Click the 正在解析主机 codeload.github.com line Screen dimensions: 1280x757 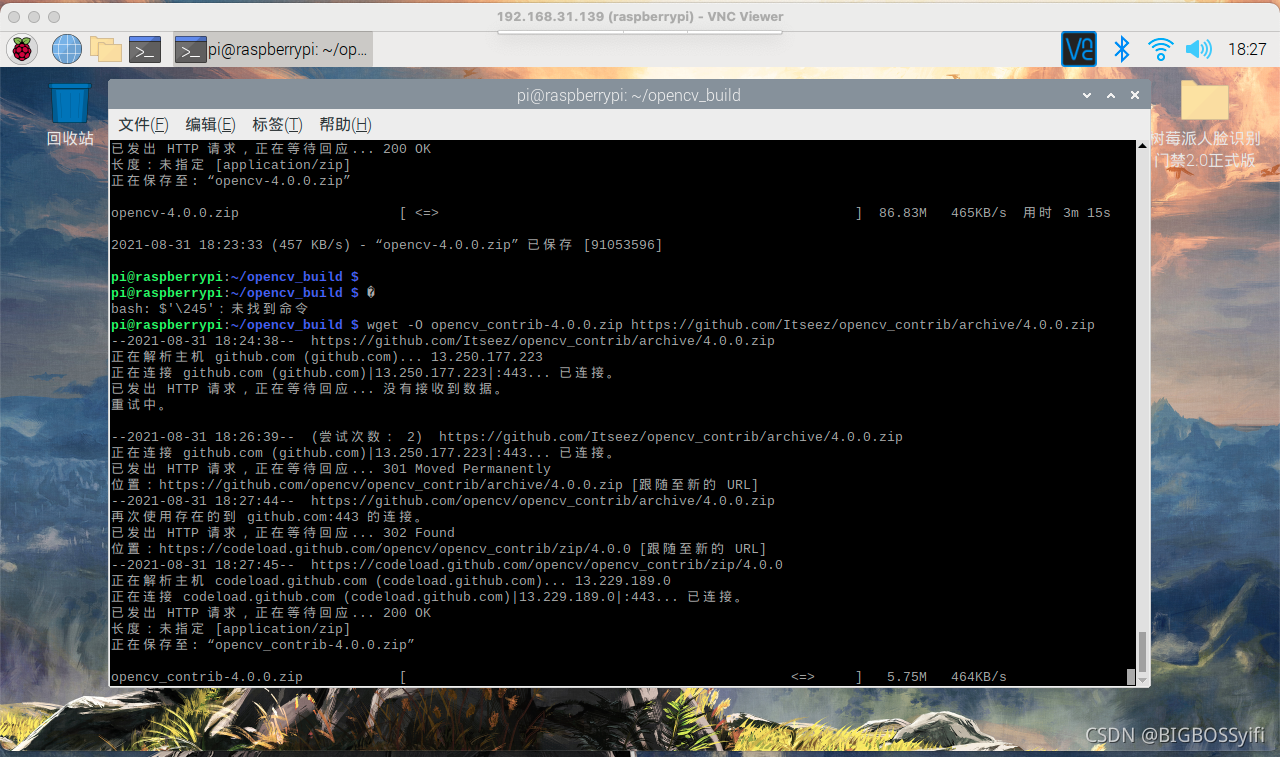click(391, 581)
